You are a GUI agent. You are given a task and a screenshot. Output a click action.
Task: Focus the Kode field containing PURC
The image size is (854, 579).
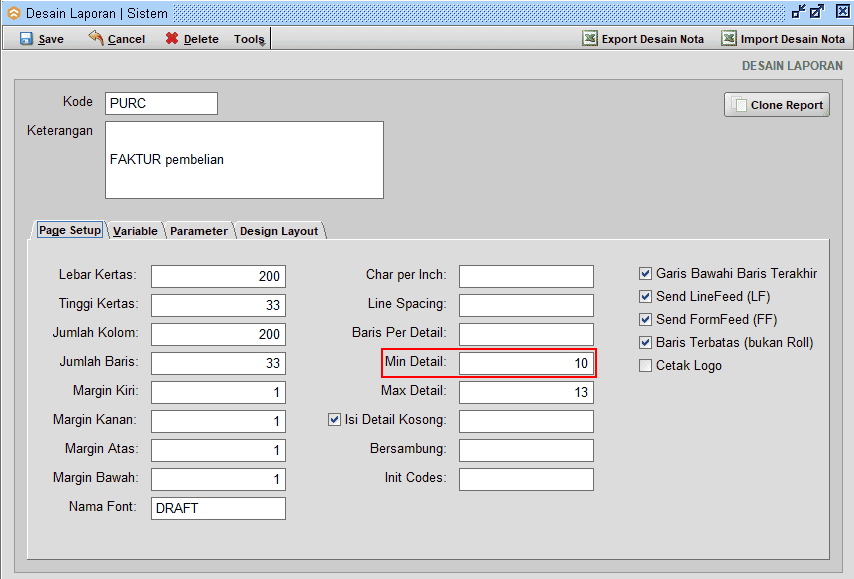[161, 103]
